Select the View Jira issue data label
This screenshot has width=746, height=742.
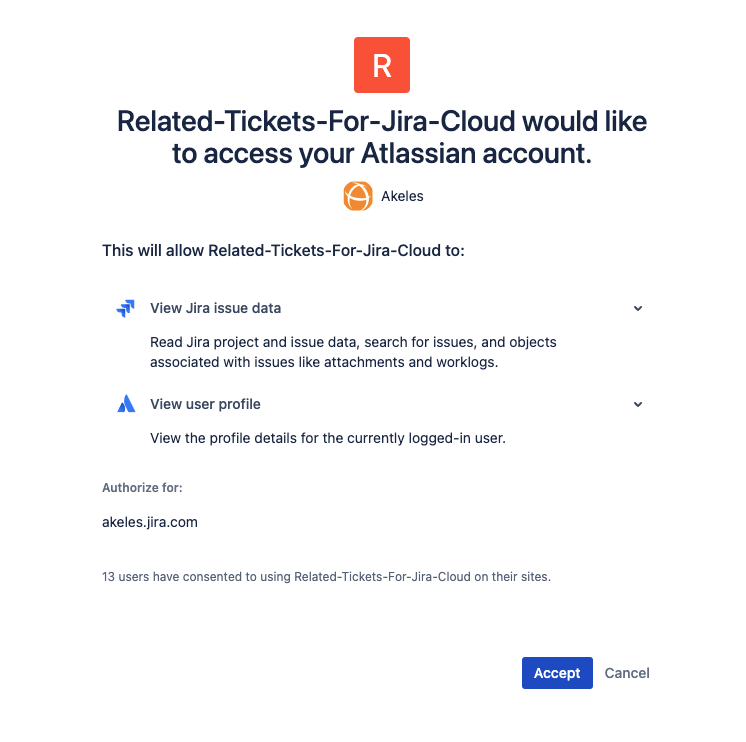coord(215,308)
